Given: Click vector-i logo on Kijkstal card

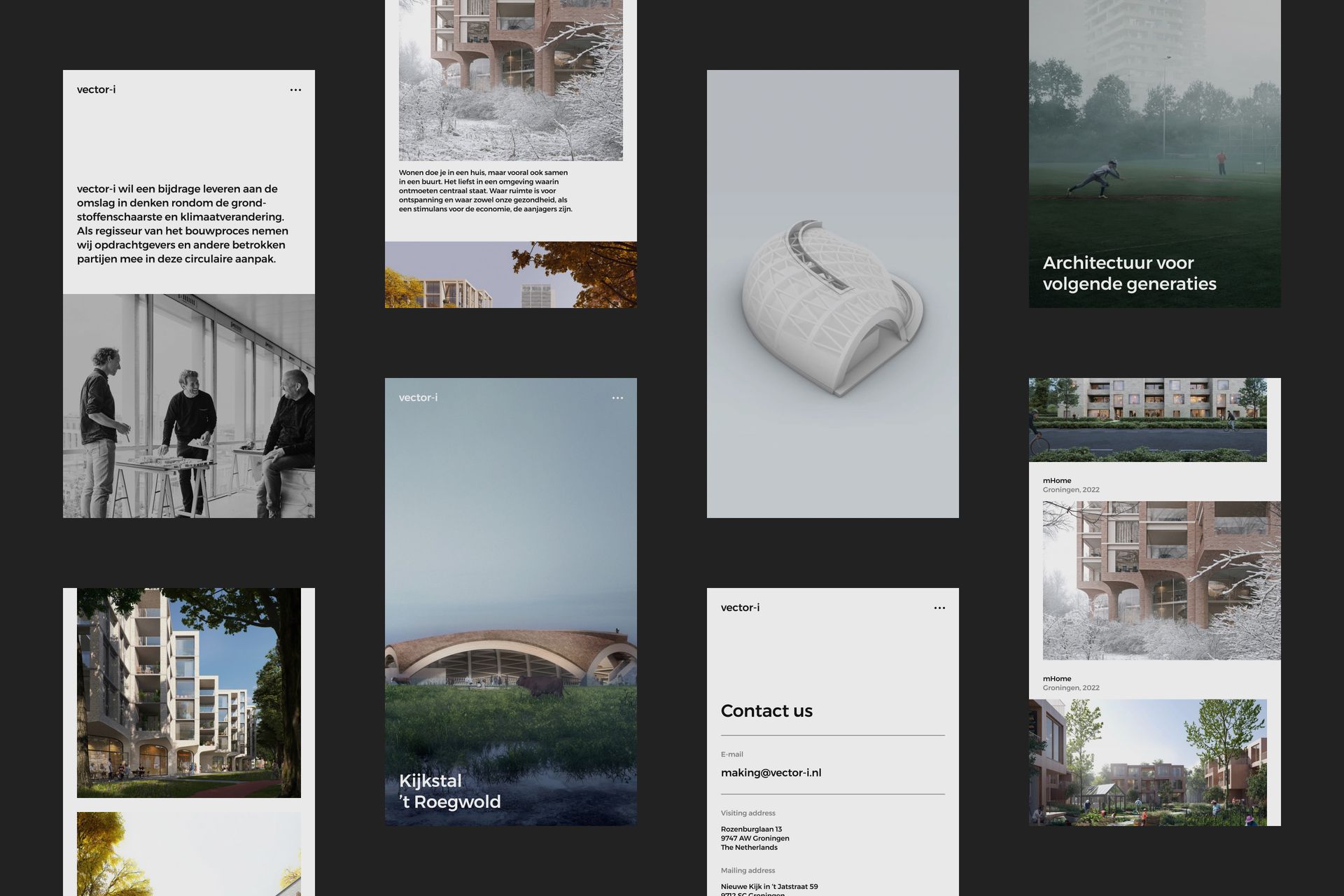Looking at the screenshot, I should [x=418, y=398].
